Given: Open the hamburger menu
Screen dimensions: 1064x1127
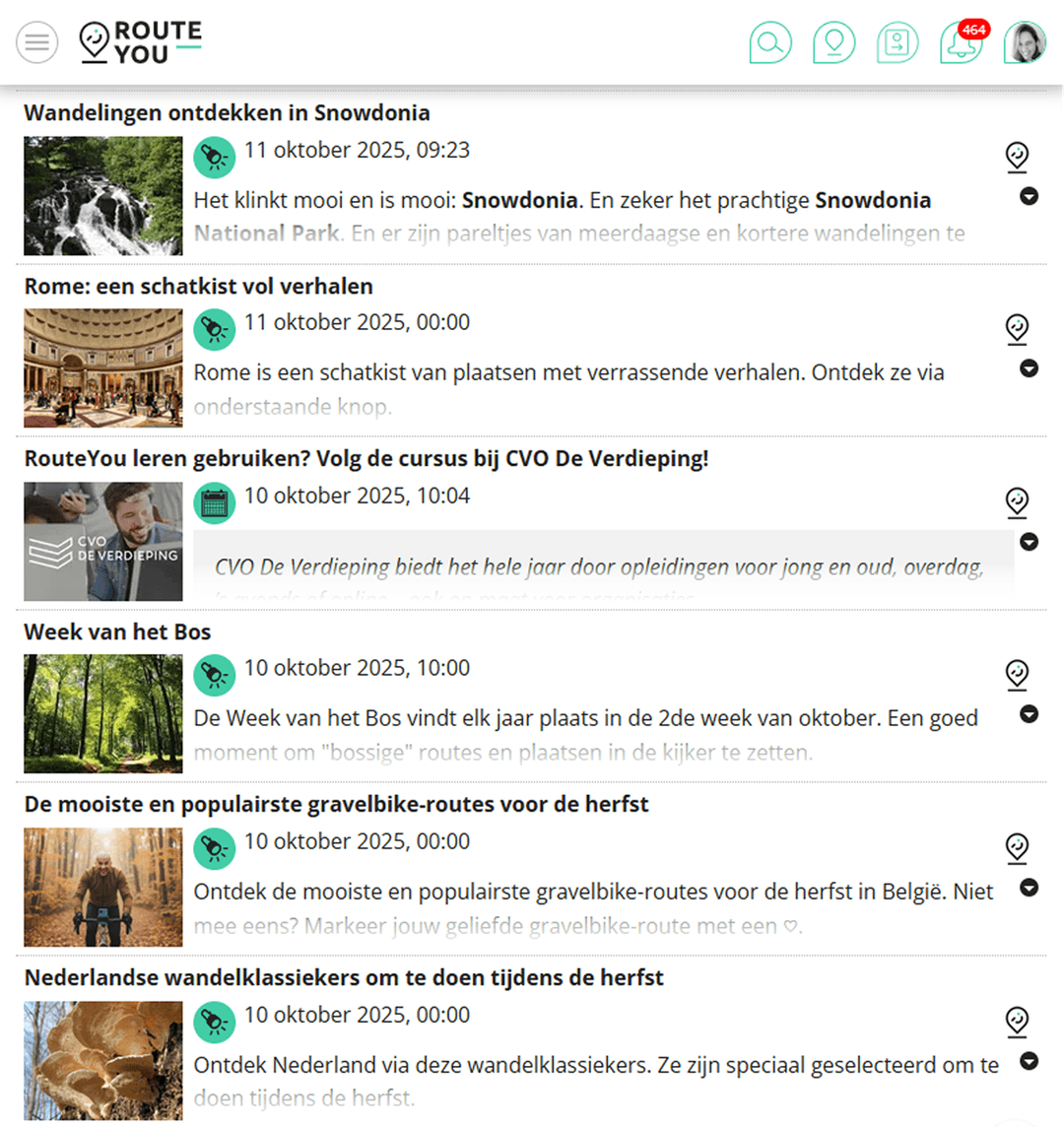Looking at the screenshot, I should [x=37, y=42].
